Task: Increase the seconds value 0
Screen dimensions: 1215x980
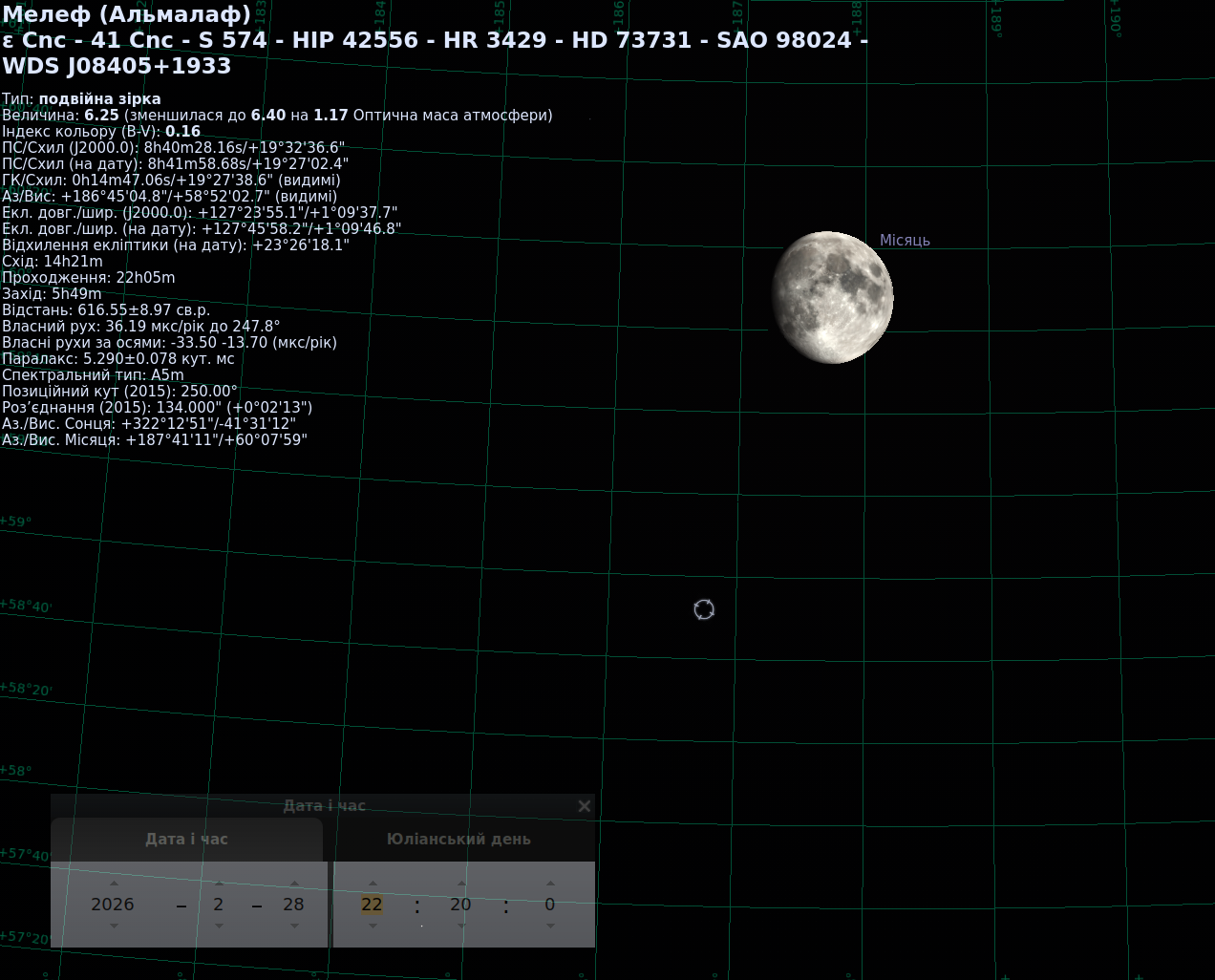Action: tap(550, 884)
